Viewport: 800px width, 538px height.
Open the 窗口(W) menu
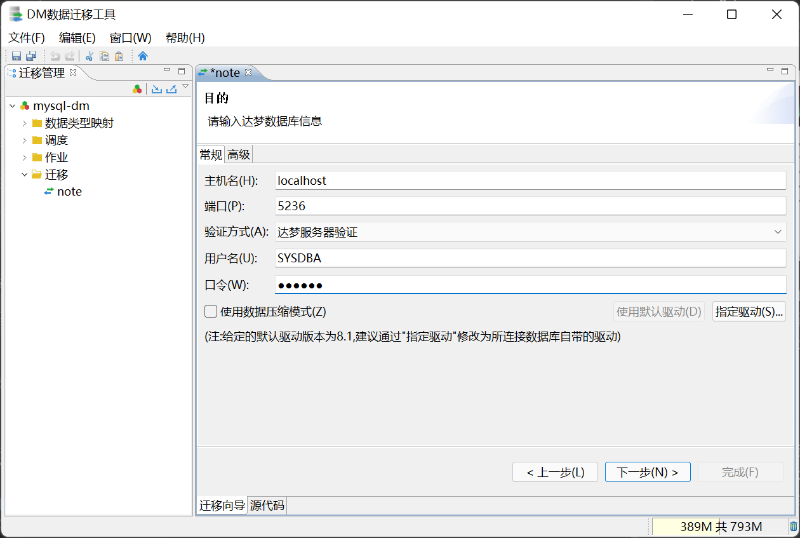[x=131, y=38]
